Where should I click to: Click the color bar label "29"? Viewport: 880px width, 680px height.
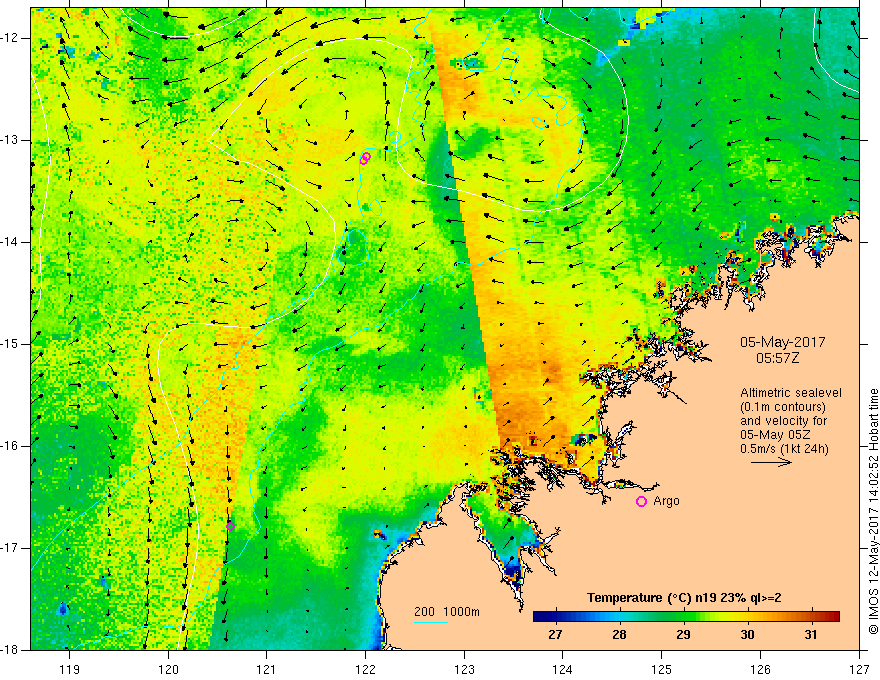683,635
